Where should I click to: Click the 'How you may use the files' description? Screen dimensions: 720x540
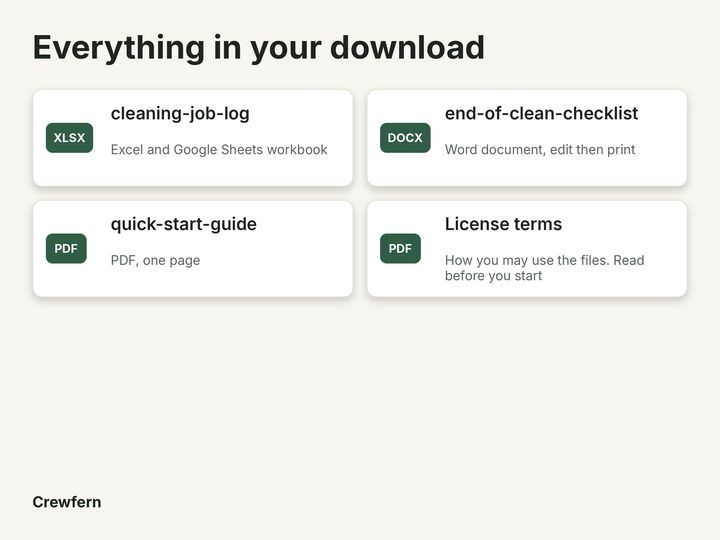(x=545, y=268)
